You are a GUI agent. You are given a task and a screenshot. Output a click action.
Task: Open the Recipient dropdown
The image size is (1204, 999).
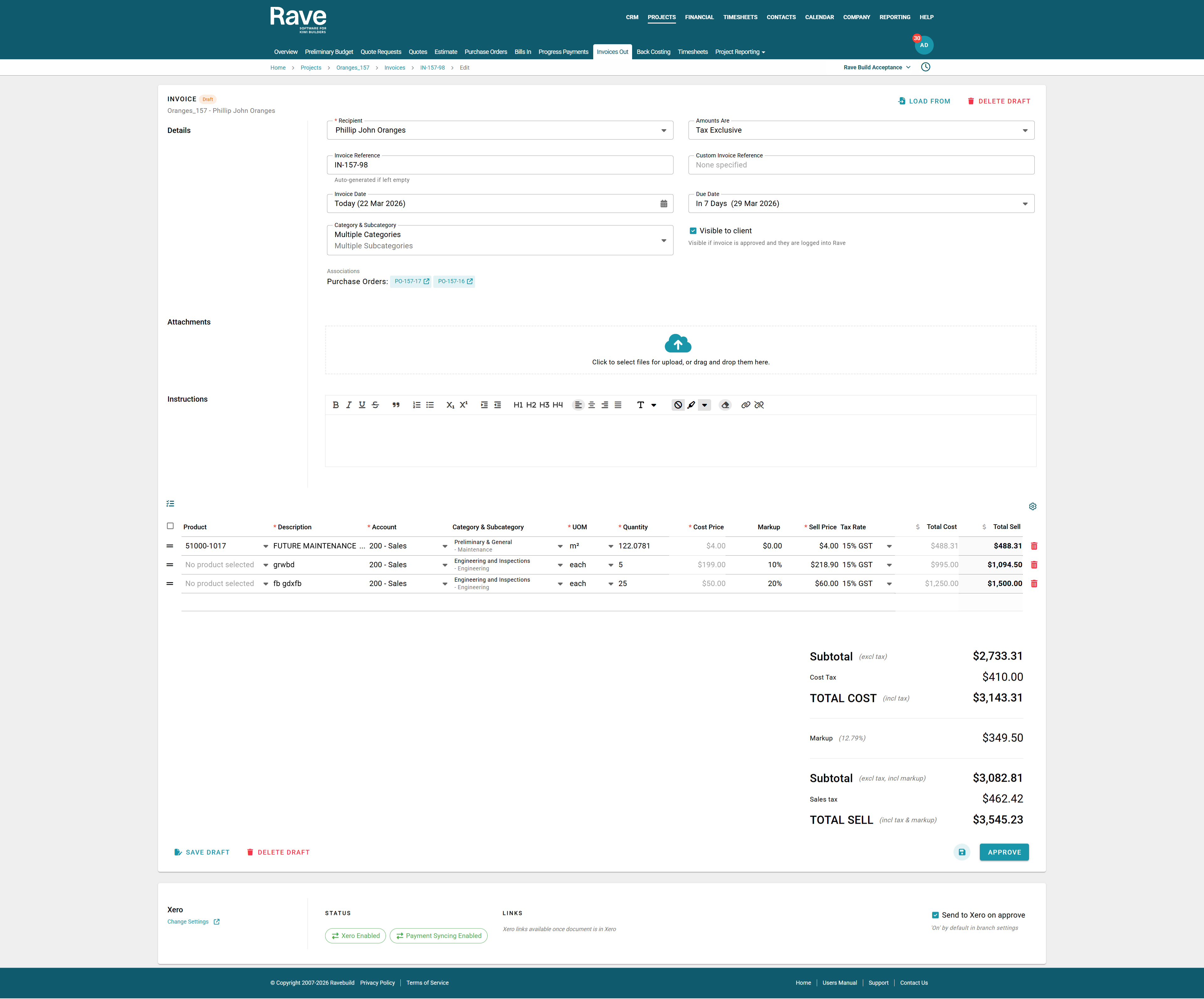pyautogui.click(x=663, y=131)
